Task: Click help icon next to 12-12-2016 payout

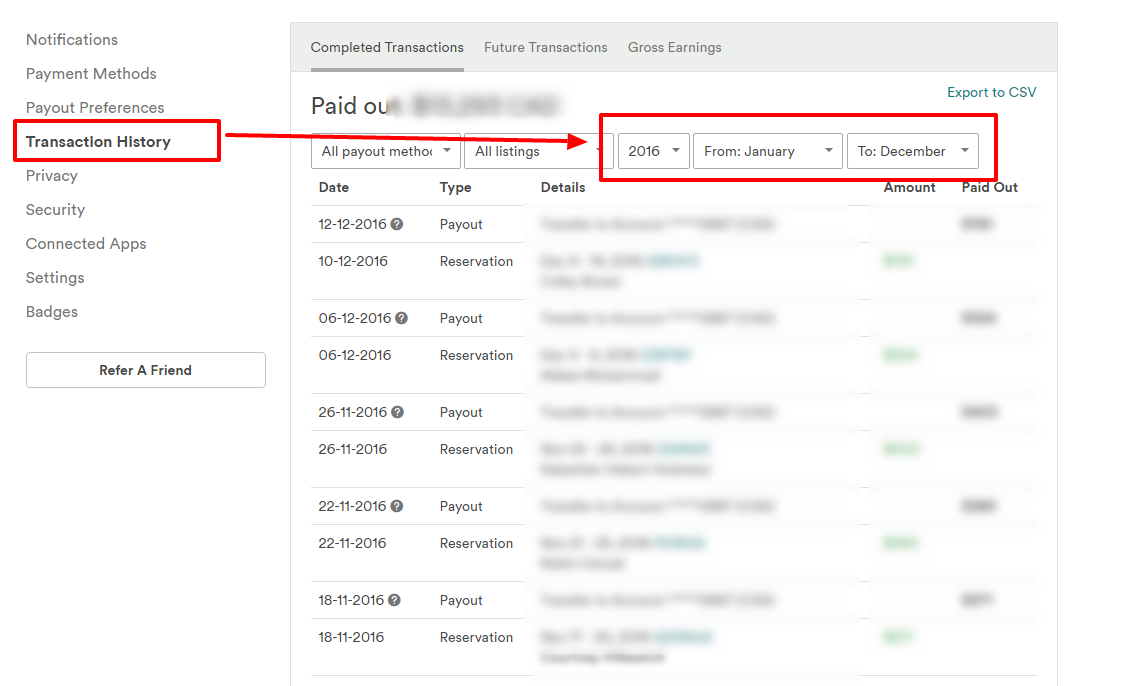Action: [x=397, y=225]
